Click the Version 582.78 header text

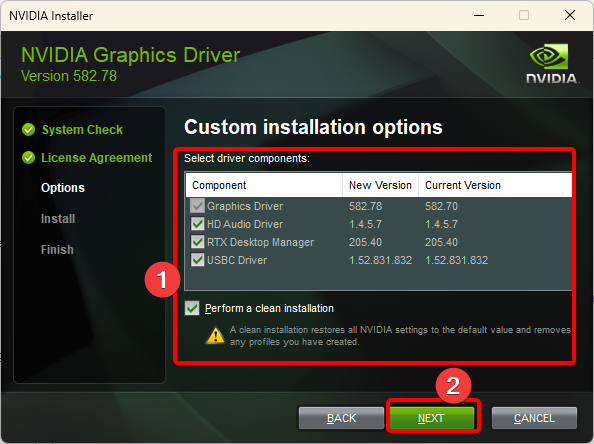click(69, 76)
